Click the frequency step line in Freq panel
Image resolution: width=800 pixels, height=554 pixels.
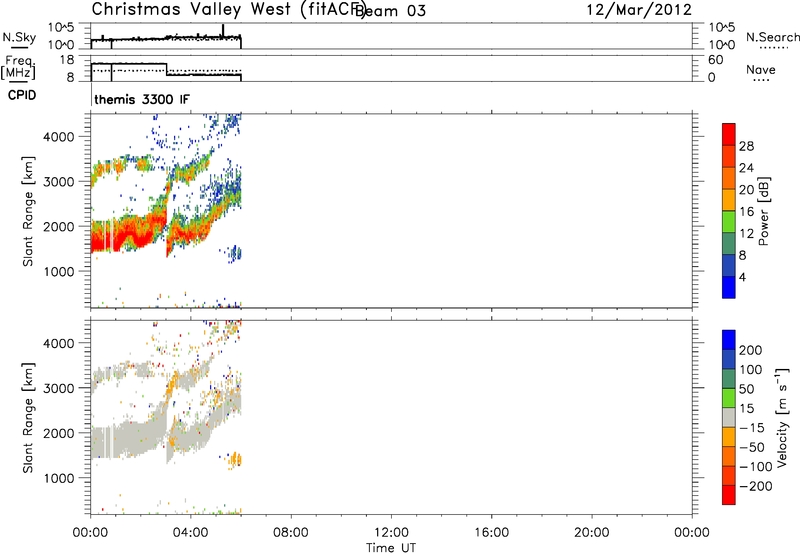pyautogui.click(x=167, y=69)
